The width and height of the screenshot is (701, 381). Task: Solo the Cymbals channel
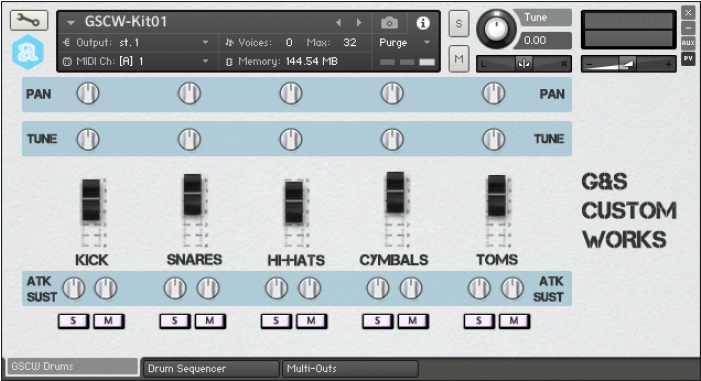377,321
